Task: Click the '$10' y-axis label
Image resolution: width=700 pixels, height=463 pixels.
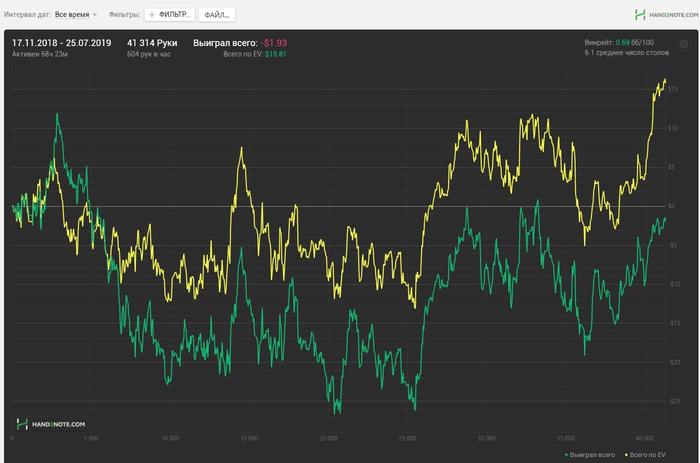Action: (673, 128)
